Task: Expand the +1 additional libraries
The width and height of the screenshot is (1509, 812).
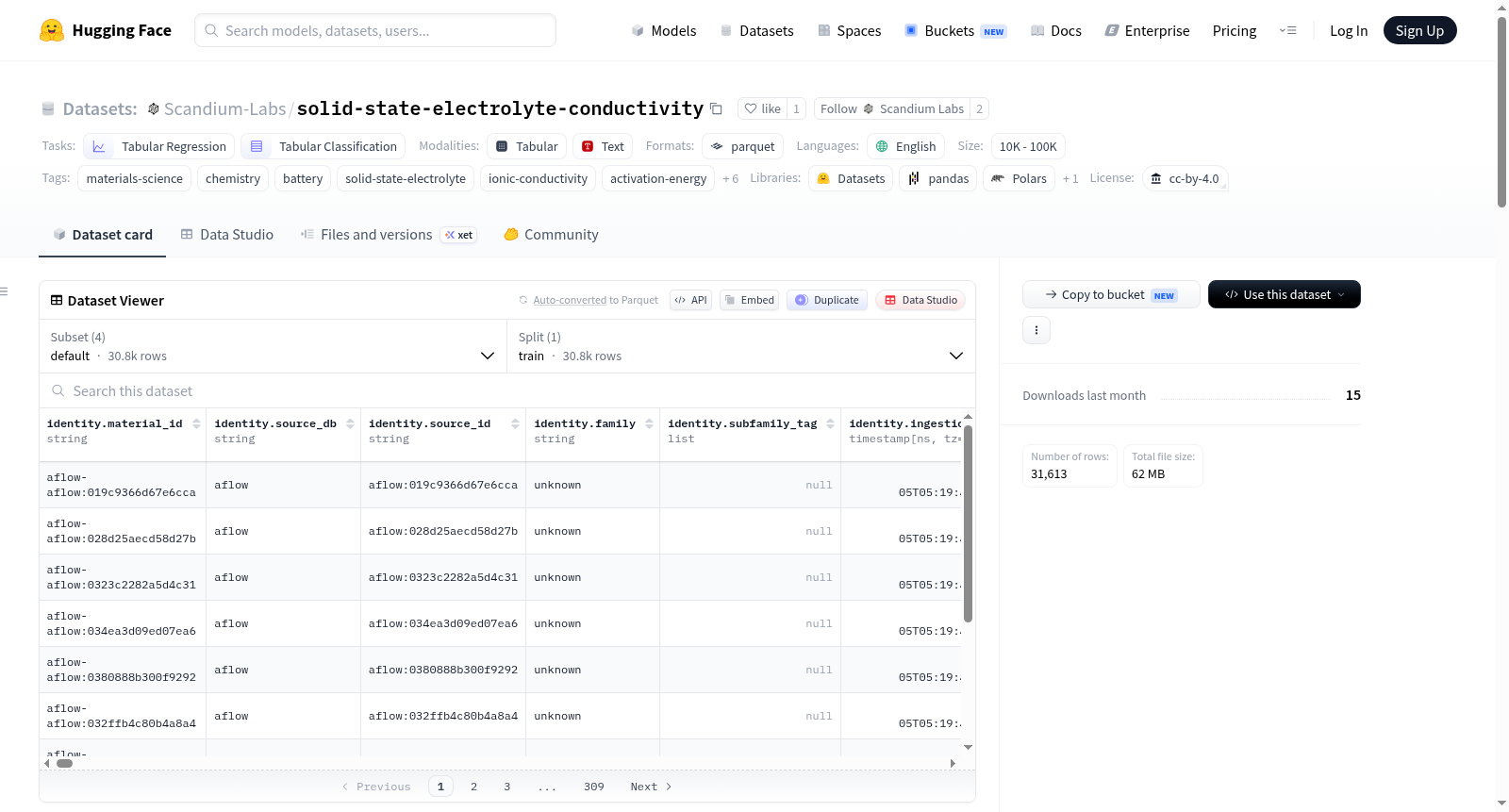Action: (1070, 178)
